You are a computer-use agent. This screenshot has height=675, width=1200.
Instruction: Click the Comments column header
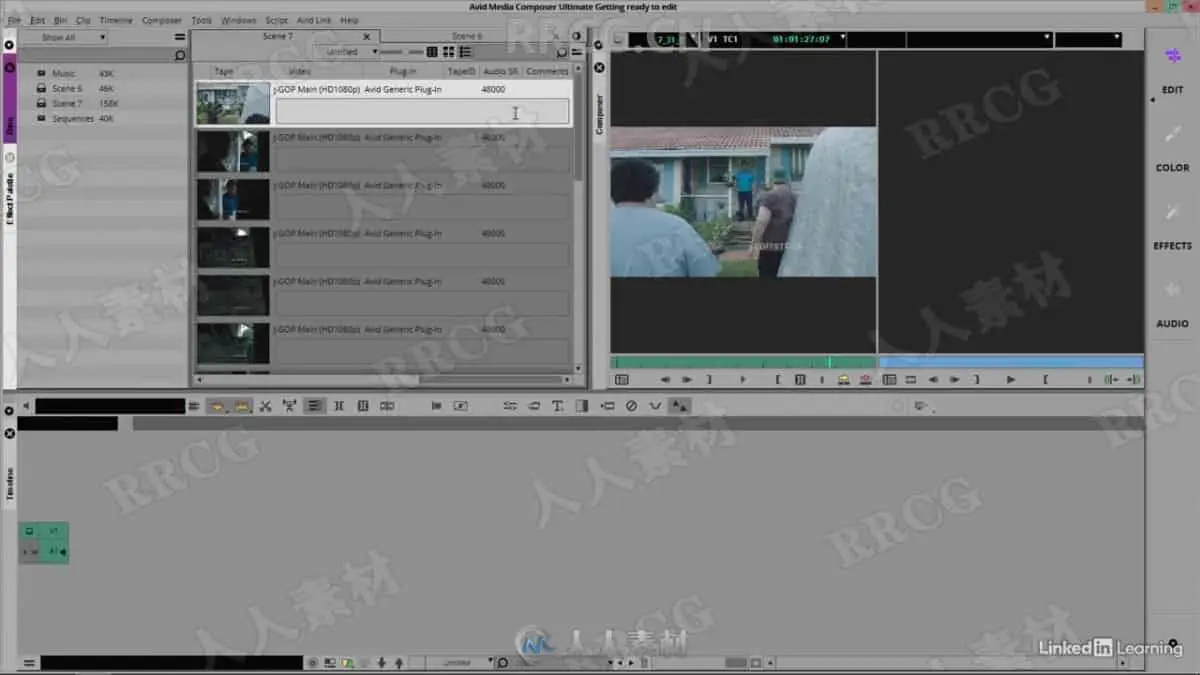(x=546, y=71)
